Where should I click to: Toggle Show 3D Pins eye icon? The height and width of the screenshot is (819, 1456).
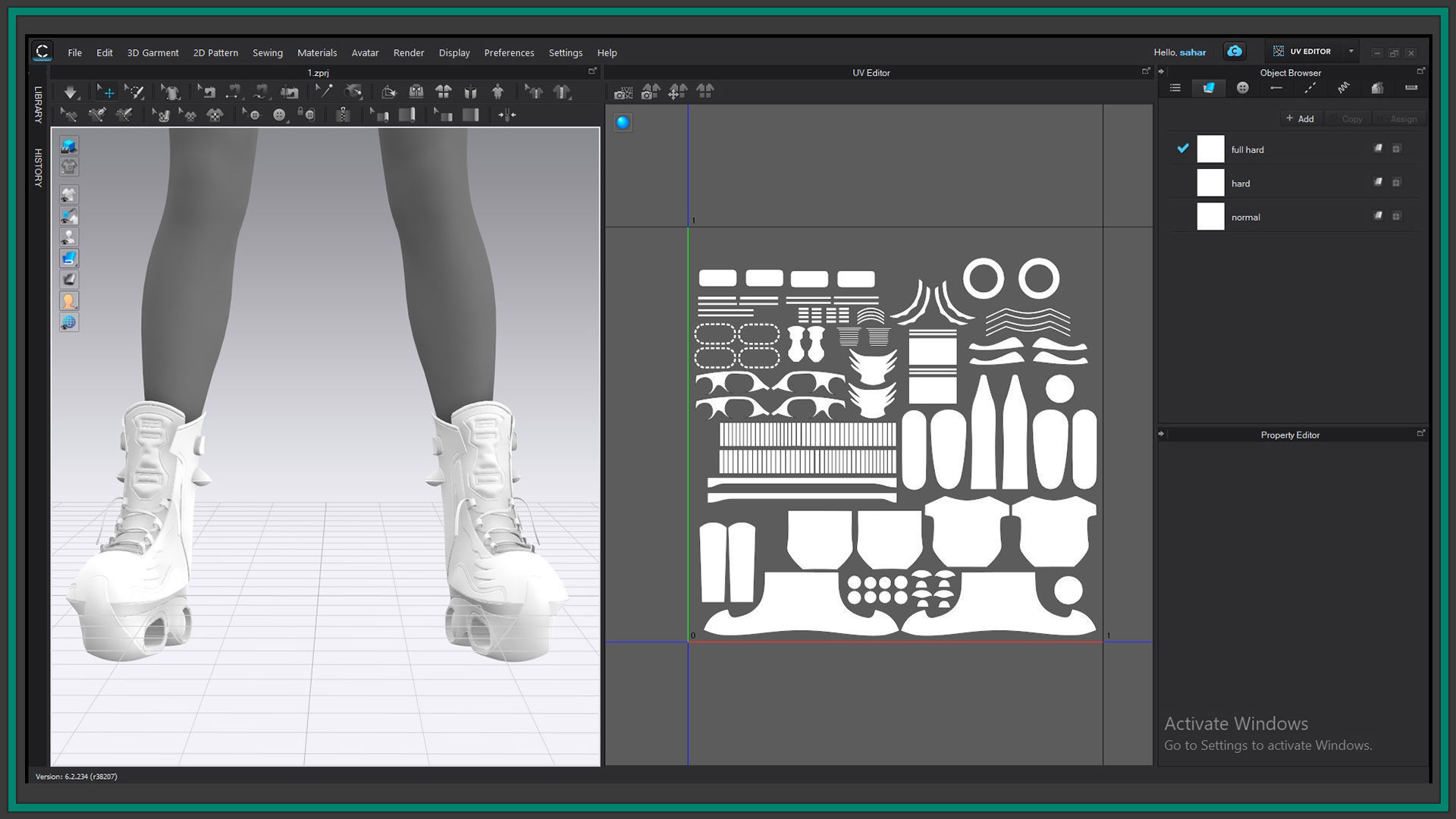(x=69, y=216)
